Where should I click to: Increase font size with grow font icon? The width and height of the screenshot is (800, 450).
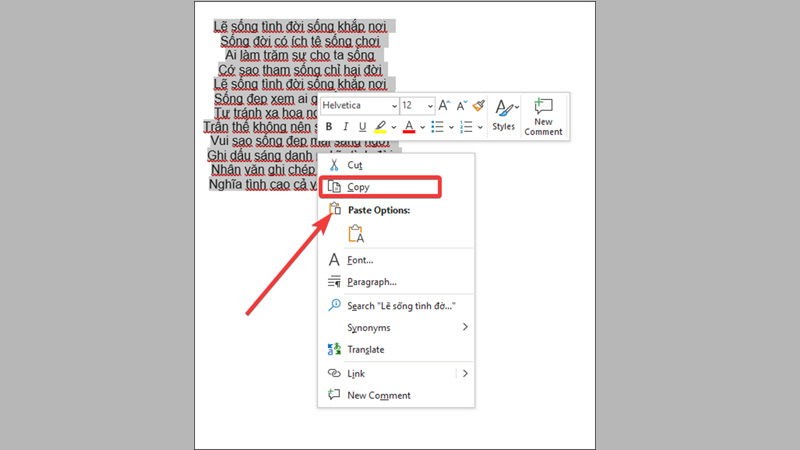pos(444,105)
